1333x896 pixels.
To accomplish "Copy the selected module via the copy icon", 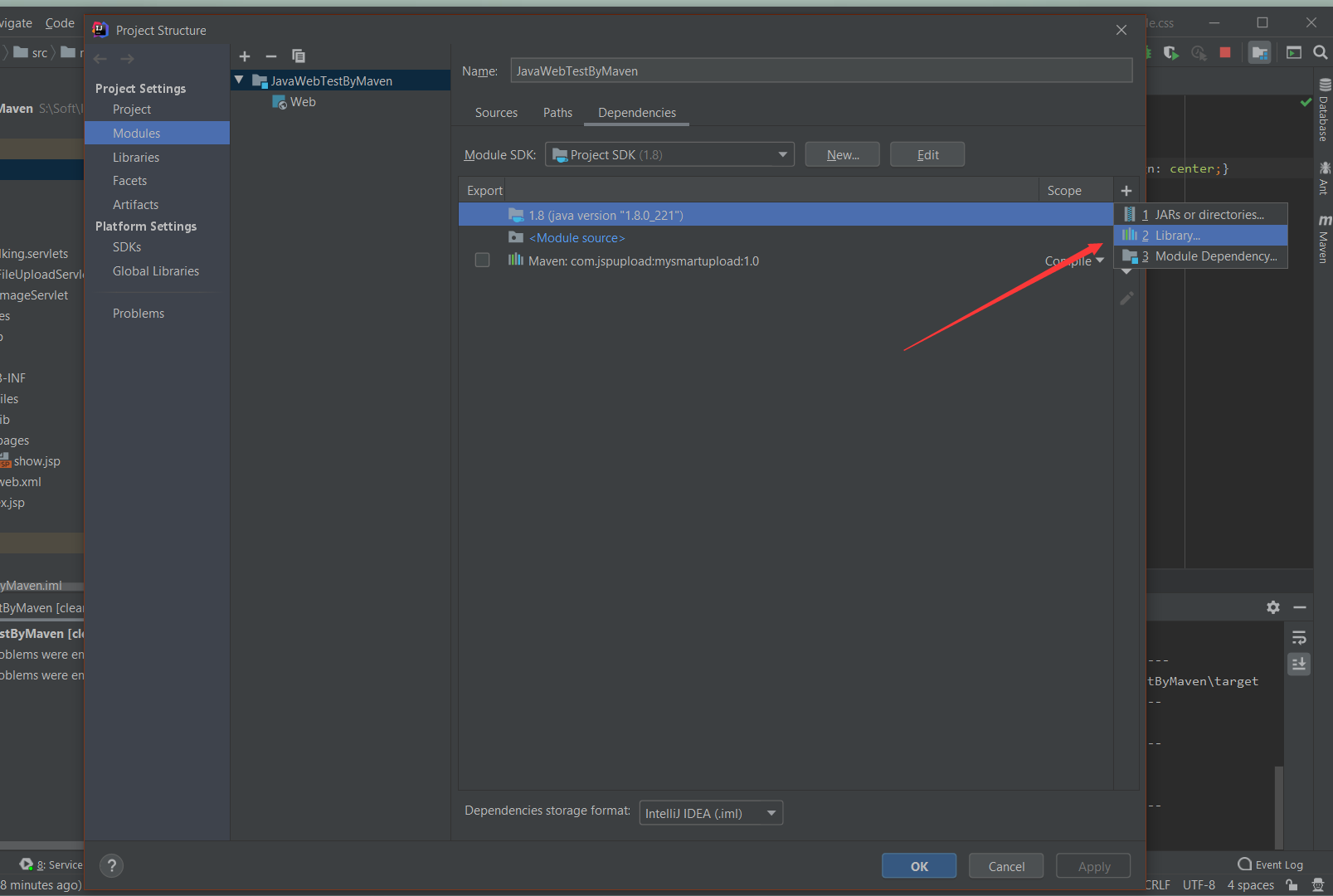I will click(x=299, y=56).
